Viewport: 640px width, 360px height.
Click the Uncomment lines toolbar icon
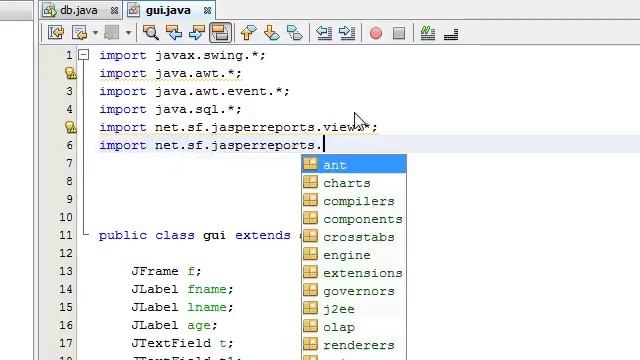pyautogui.click(x=451, y=34)
